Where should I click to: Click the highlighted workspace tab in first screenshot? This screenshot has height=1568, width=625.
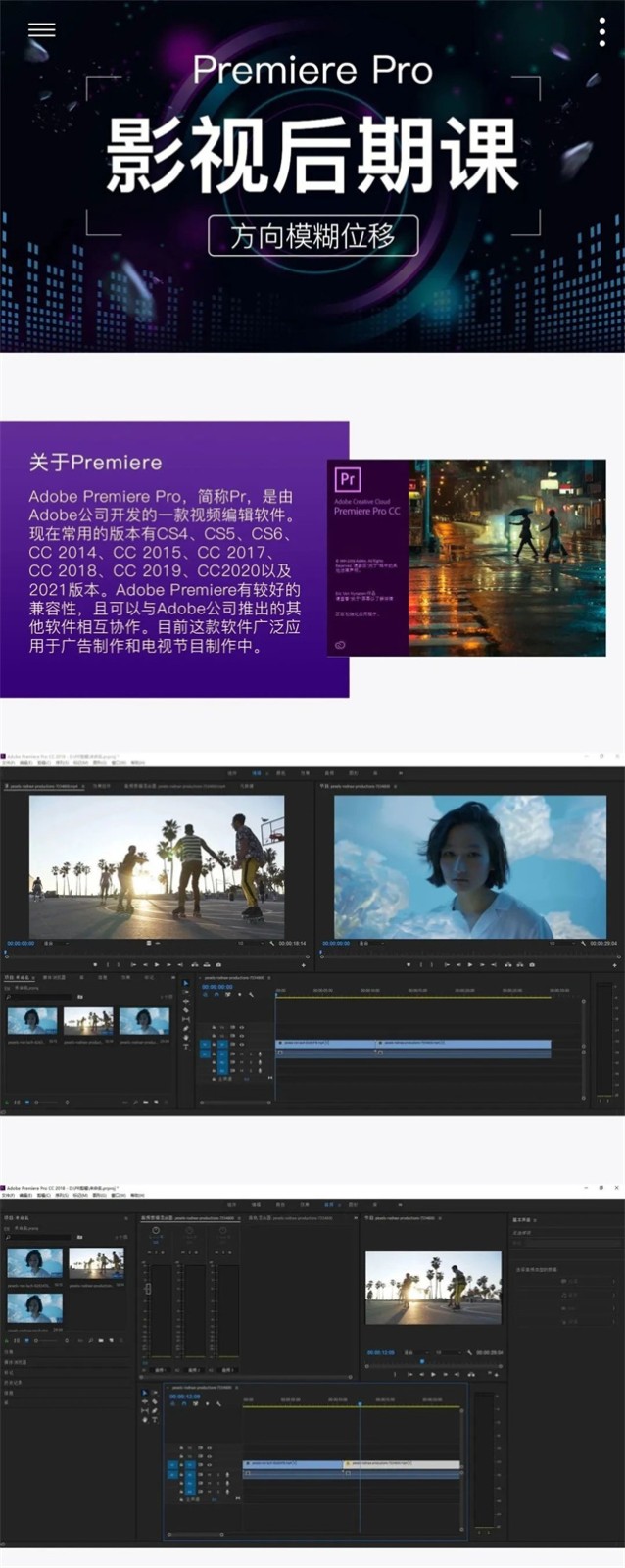coord(257,773)
